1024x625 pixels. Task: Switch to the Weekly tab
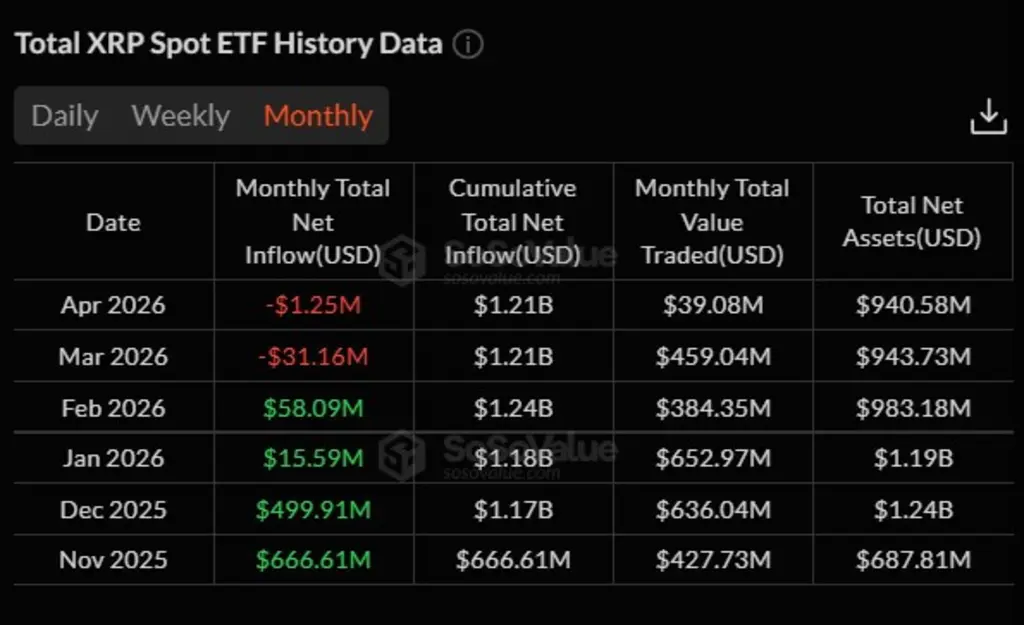click(x=181, y=116)
